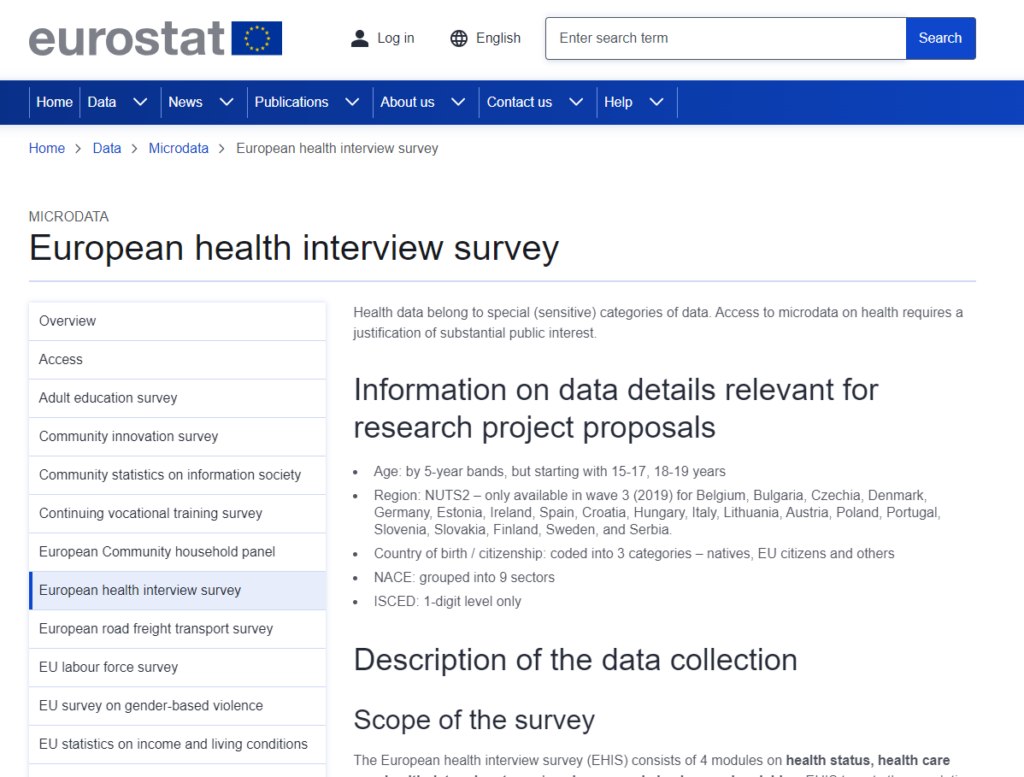Click the Age by 5-year bands bullet

[x=549, y=471]
